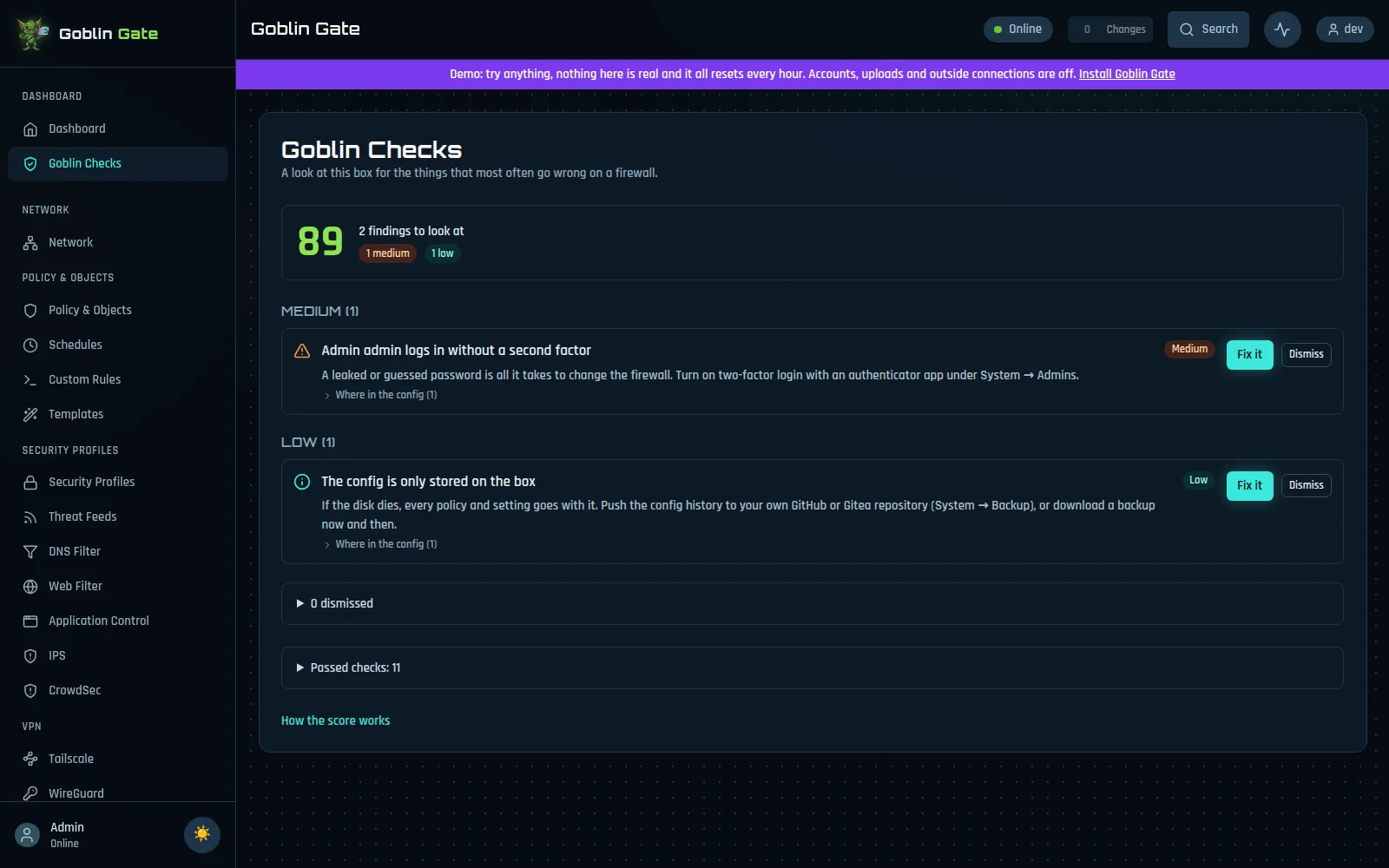The image size is (1389, 868).
Task: Open the Policy & Objects shield icon
Action: pos(30,311)
